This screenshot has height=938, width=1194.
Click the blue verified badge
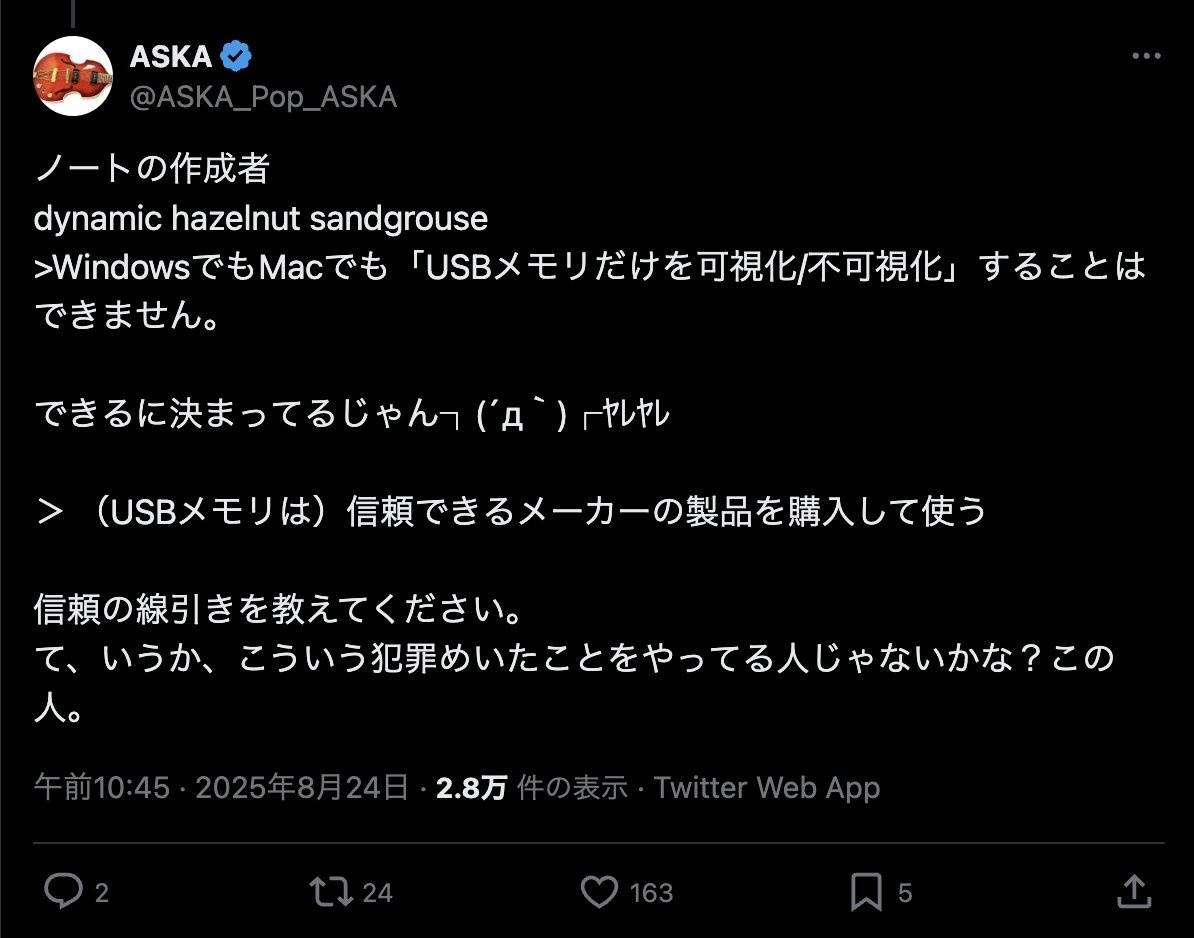(x=234, y=57)
